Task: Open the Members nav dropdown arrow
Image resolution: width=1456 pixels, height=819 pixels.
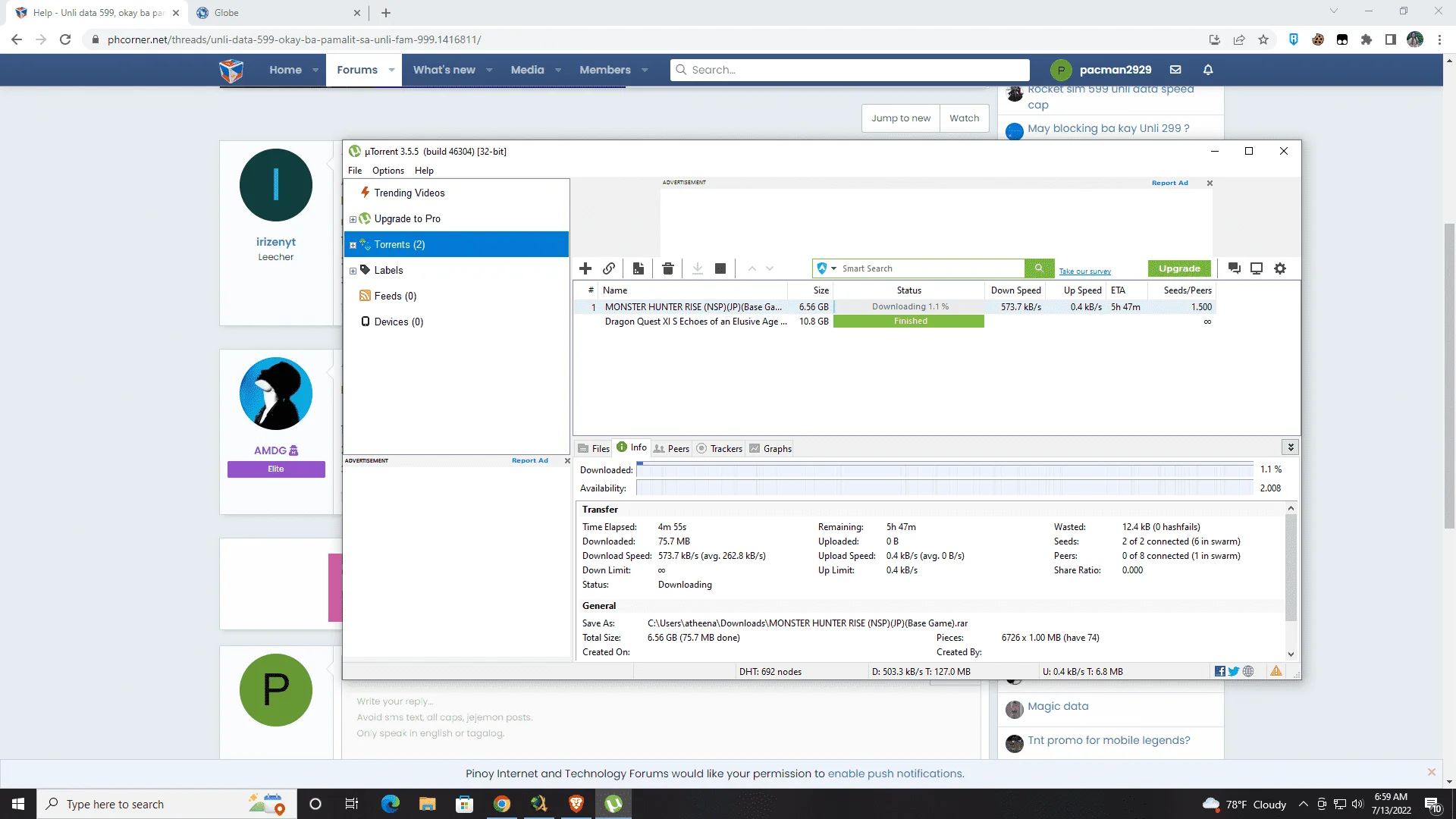Action: click(x=645, y=70)
